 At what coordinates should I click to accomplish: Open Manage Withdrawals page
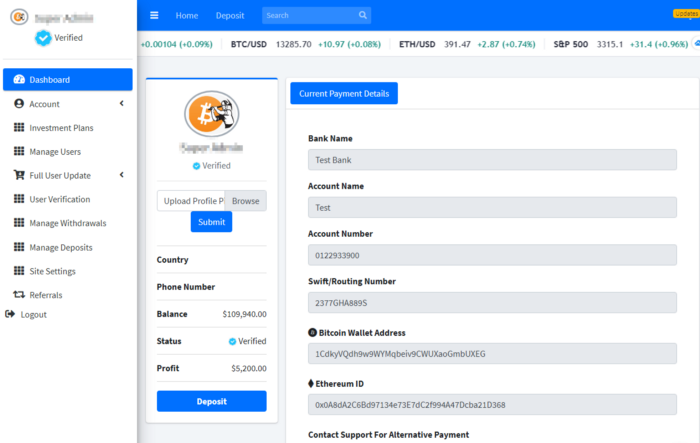tap(68, 223)
